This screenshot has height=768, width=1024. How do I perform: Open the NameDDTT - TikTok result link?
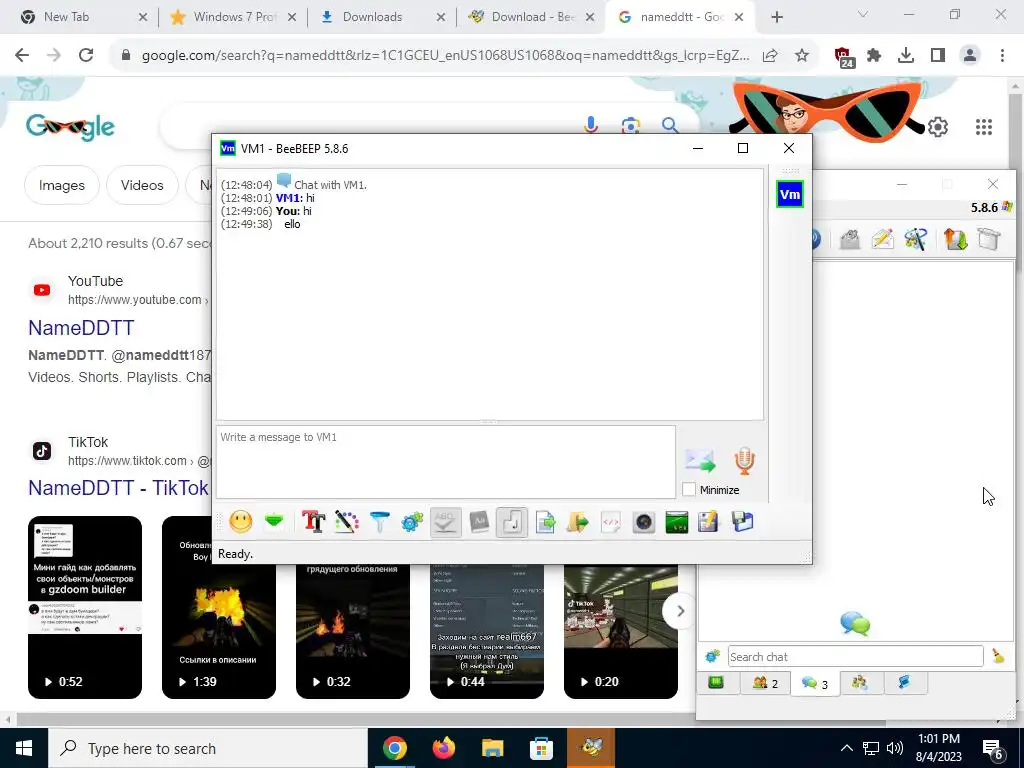pyautogui.click(x=118, y=488)
